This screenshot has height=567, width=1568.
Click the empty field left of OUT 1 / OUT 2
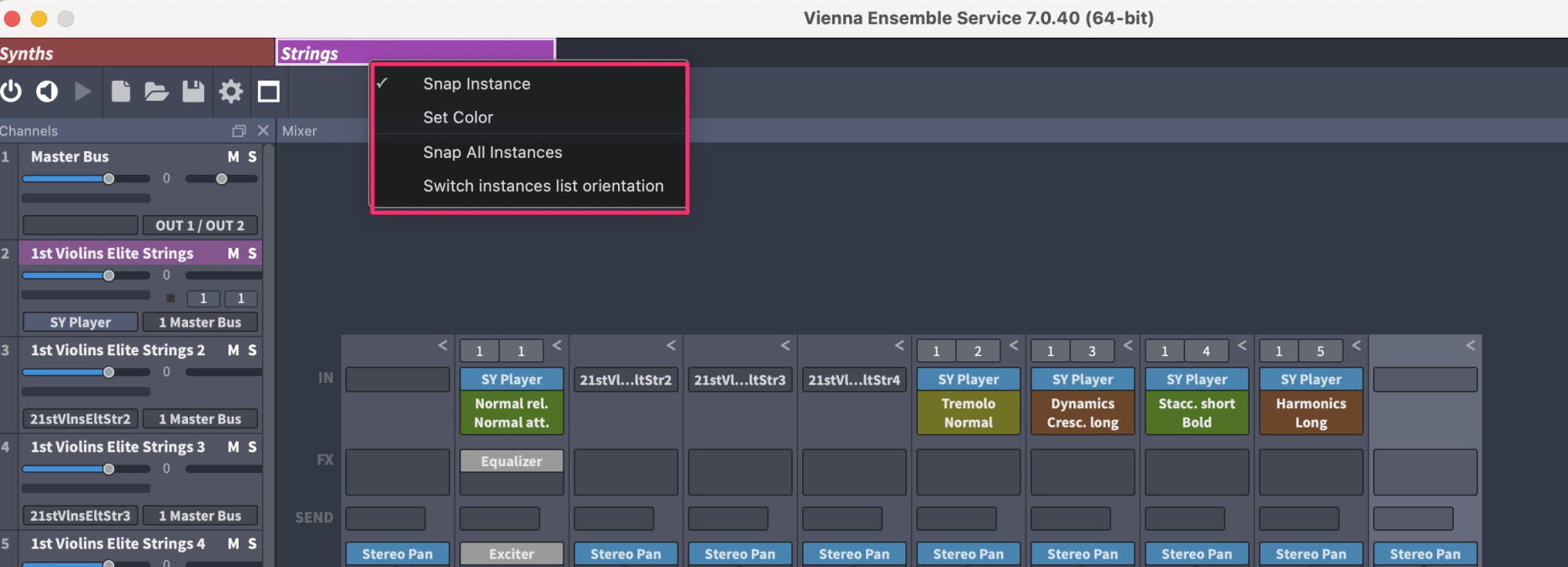pos(81,225)
